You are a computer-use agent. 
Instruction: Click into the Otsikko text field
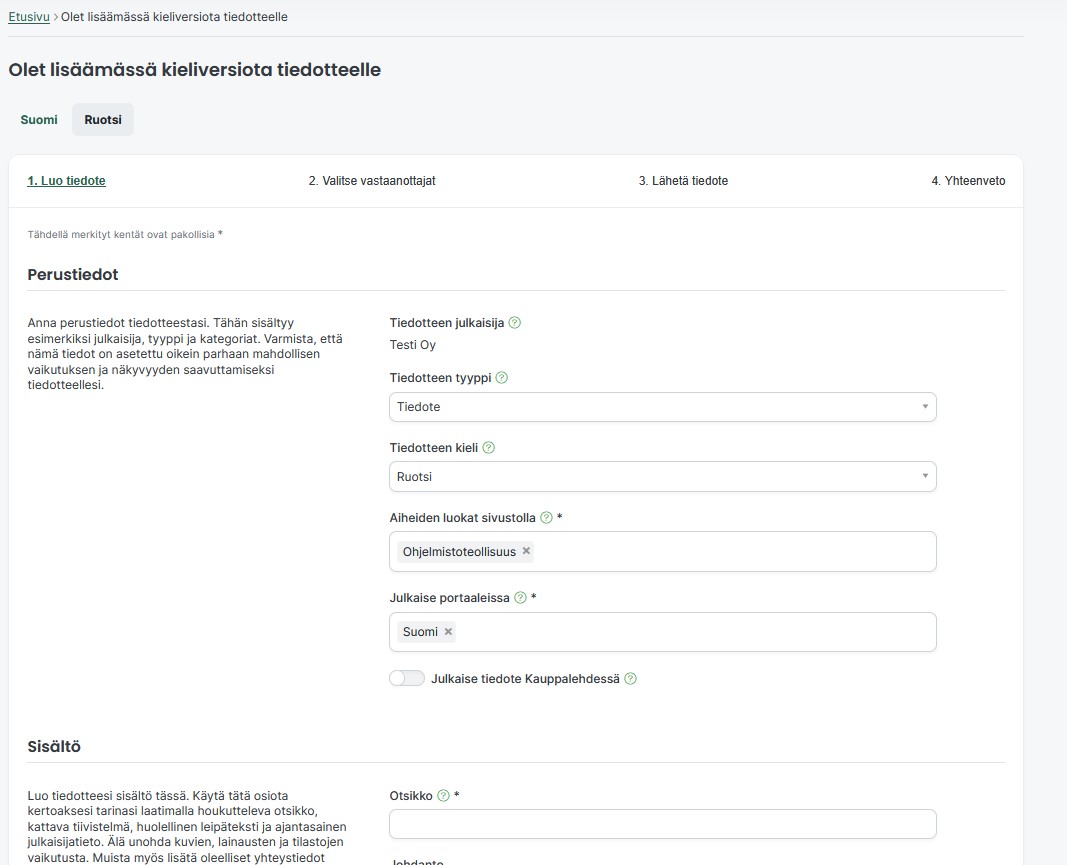coord(663,824)
